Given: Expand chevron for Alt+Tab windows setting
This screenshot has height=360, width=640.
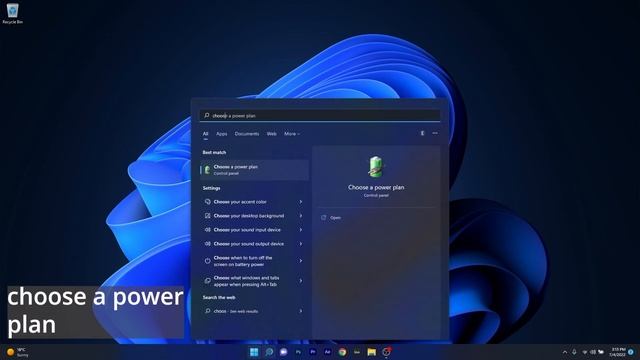Looking at the screenshot, I should pos(301,281).
